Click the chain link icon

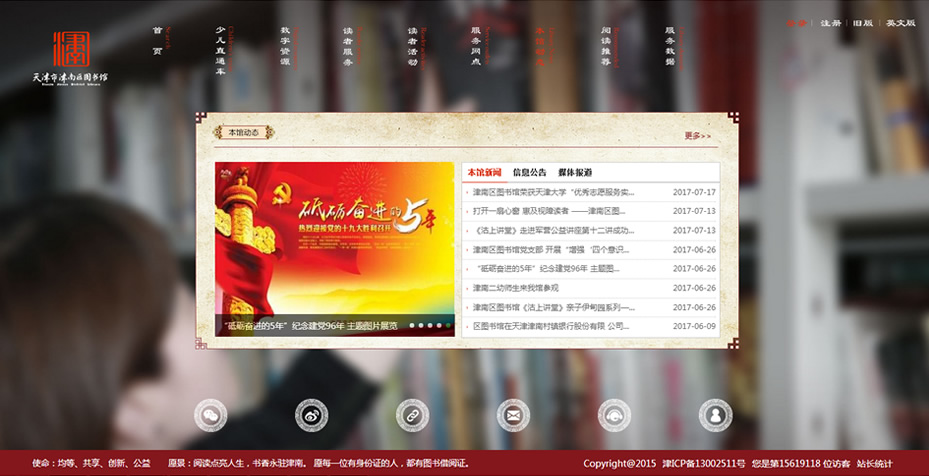(412, 414)
